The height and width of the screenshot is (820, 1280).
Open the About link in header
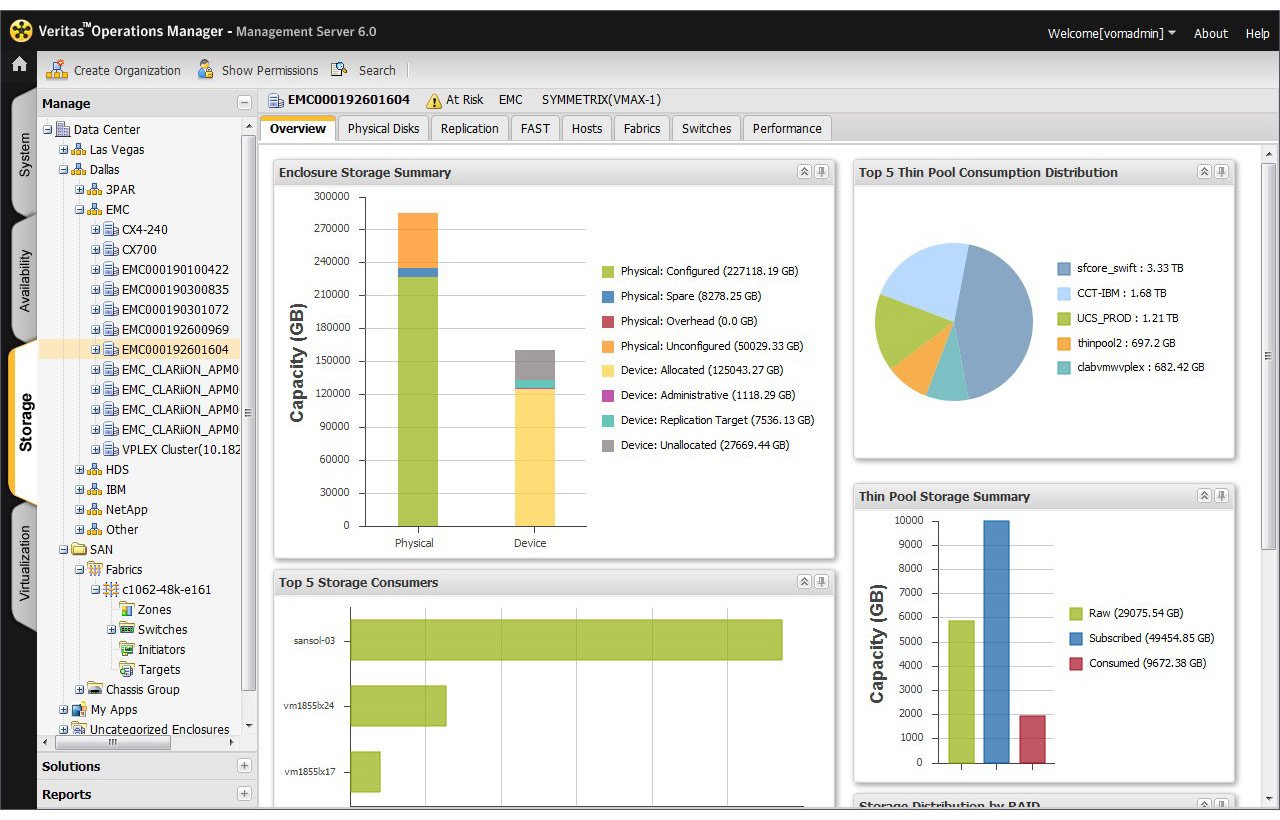[x=1210, y=33]
